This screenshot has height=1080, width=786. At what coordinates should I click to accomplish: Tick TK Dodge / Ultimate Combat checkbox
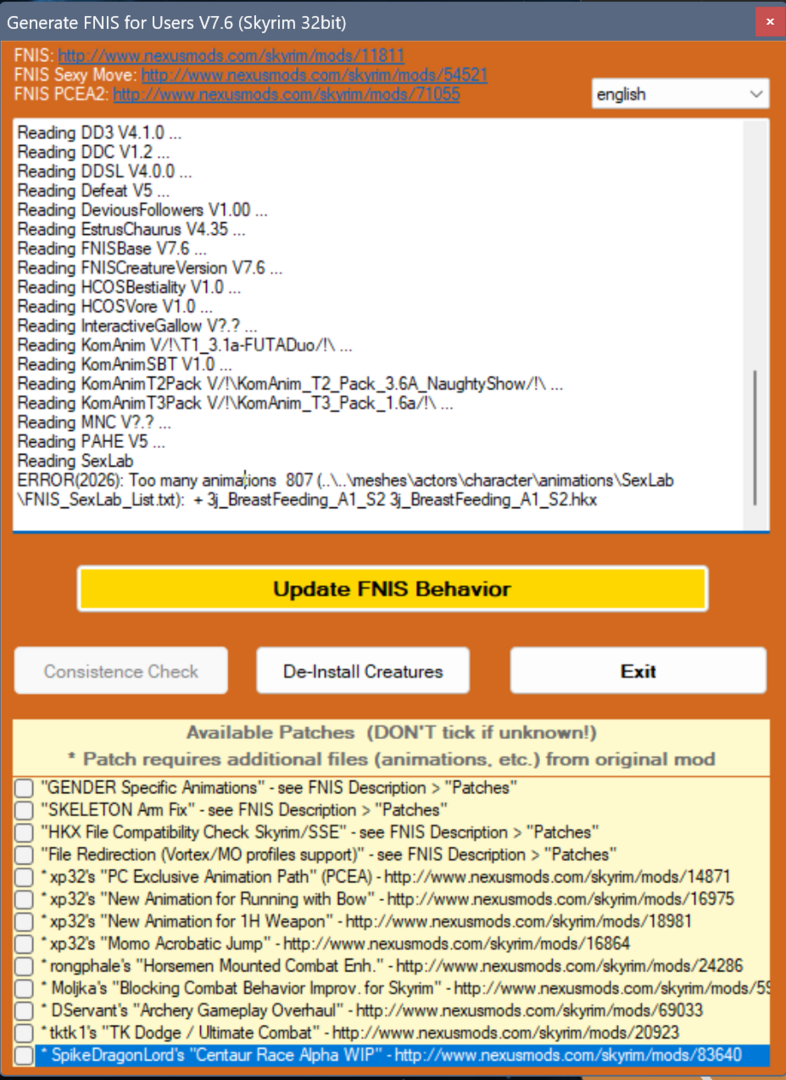[24, 1032]
